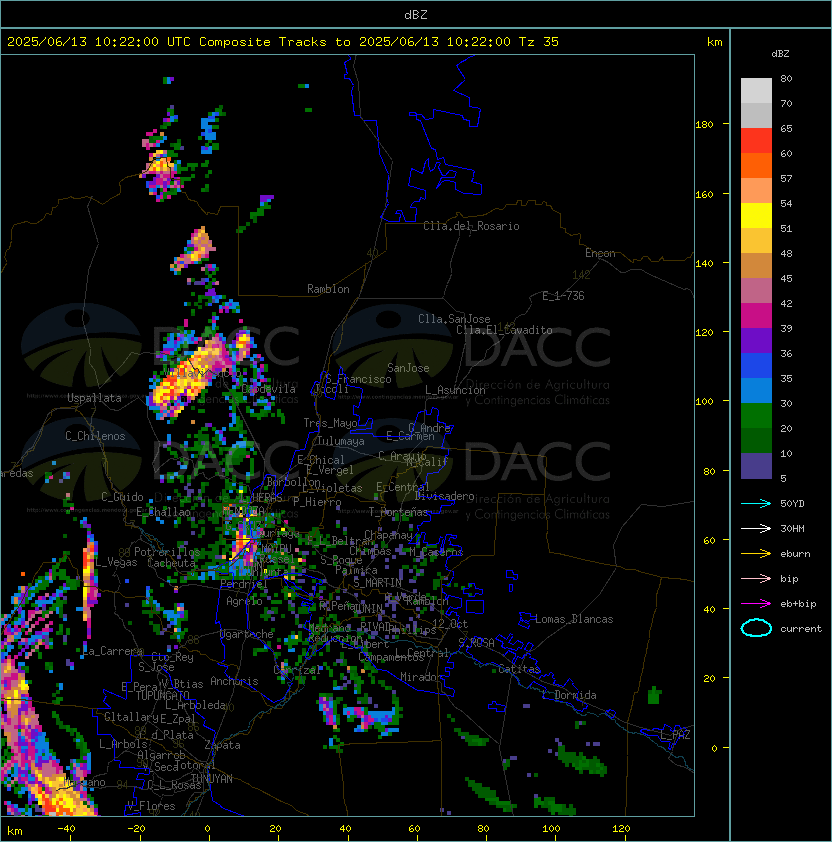Click the 'SanJose' label near L_Asuncion

[408, 368]
